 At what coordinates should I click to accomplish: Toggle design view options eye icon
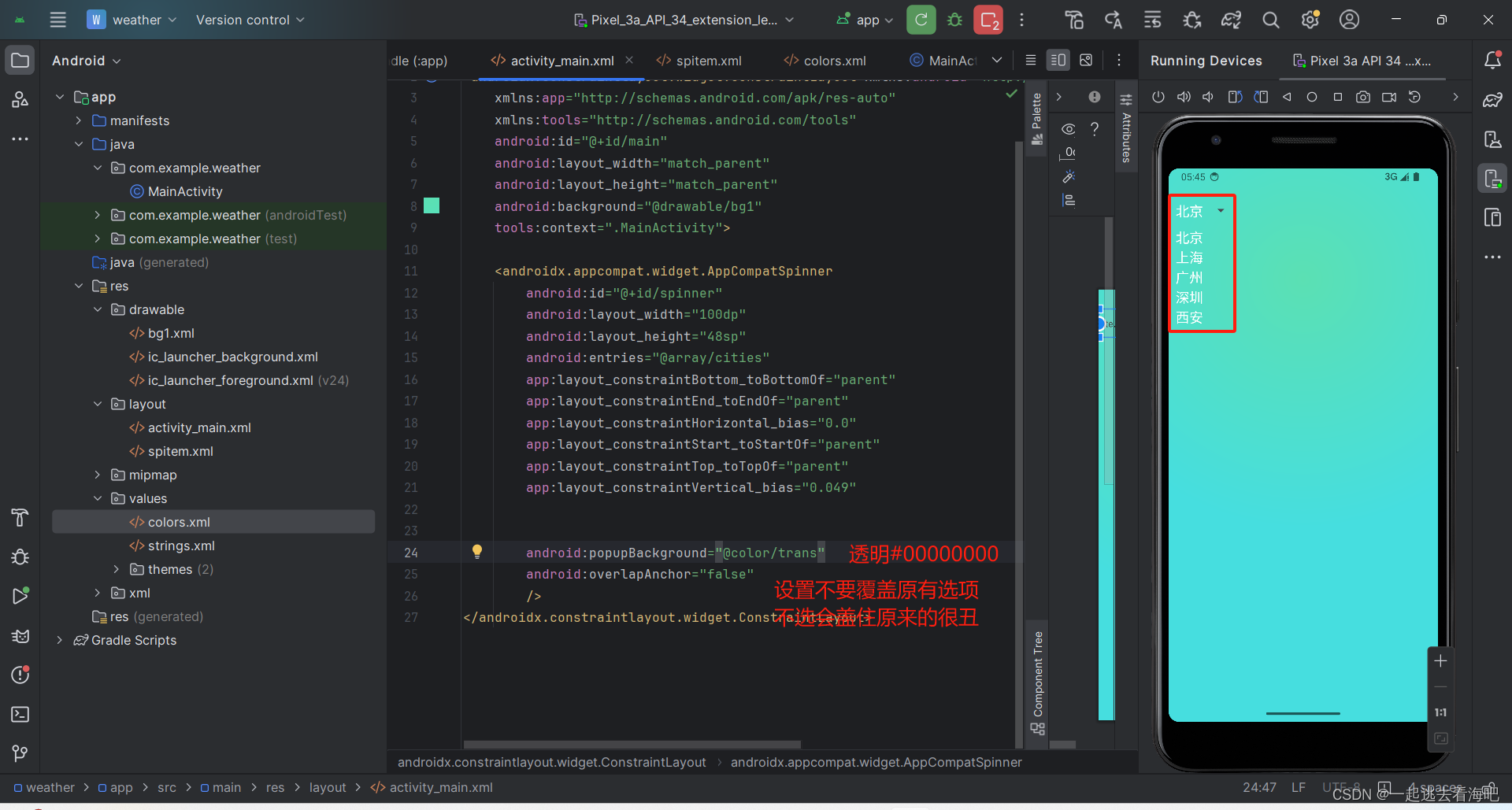click(x=1069, y=129)
